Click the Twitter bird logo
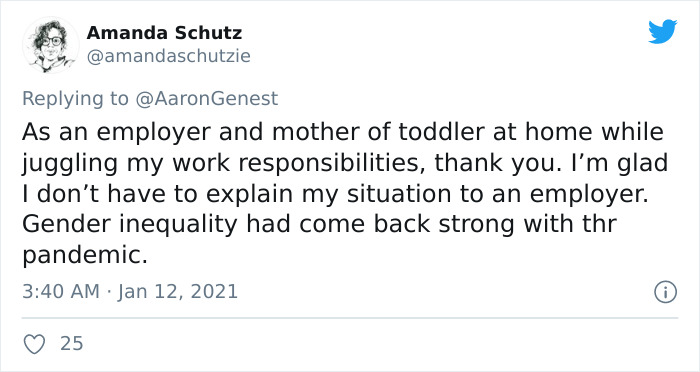Image resolution: width=700 pixels, height=372 pixels. tap(662, 31)
